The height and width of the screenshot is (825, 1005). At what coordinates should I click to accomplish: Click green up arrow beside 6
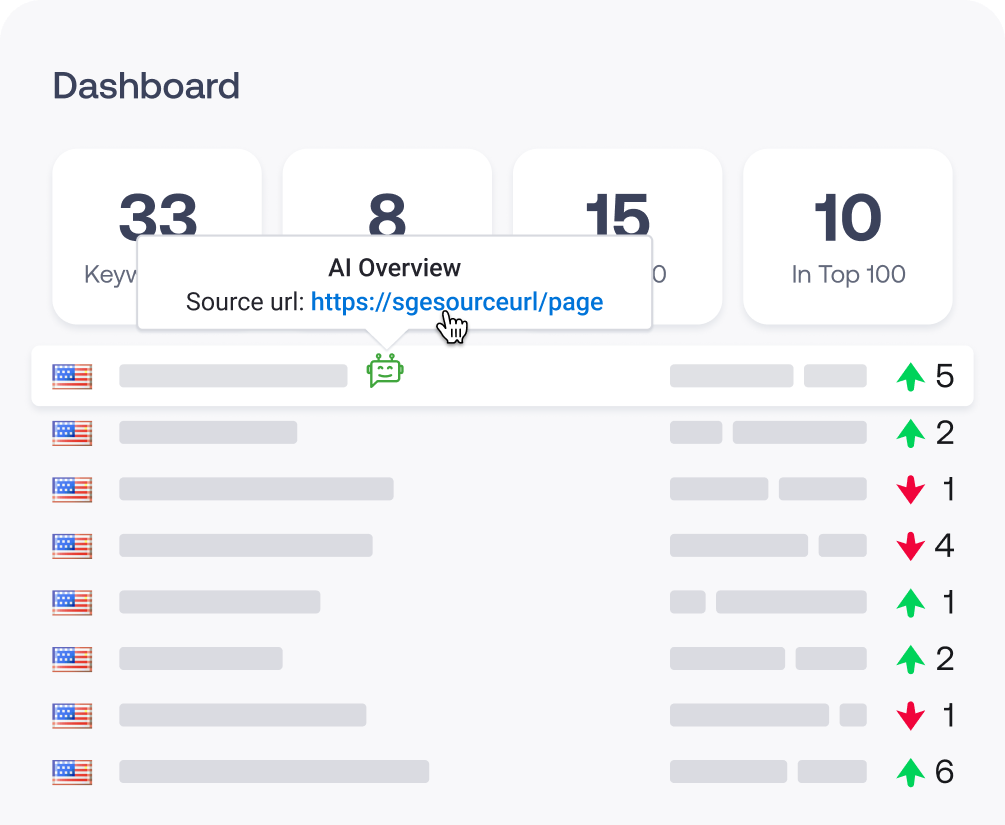point(910,772)
